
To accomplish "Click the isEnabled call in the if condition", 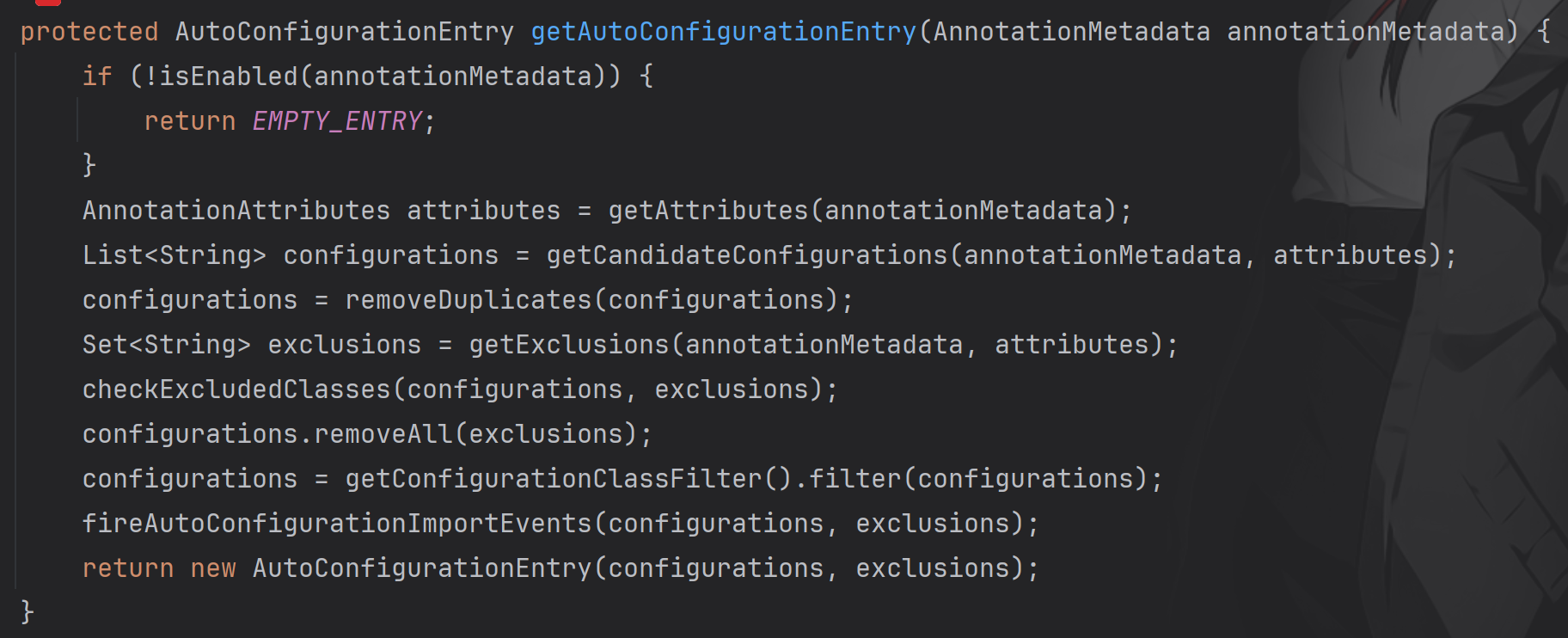I will pyautogui.click(x=228, y=77).
